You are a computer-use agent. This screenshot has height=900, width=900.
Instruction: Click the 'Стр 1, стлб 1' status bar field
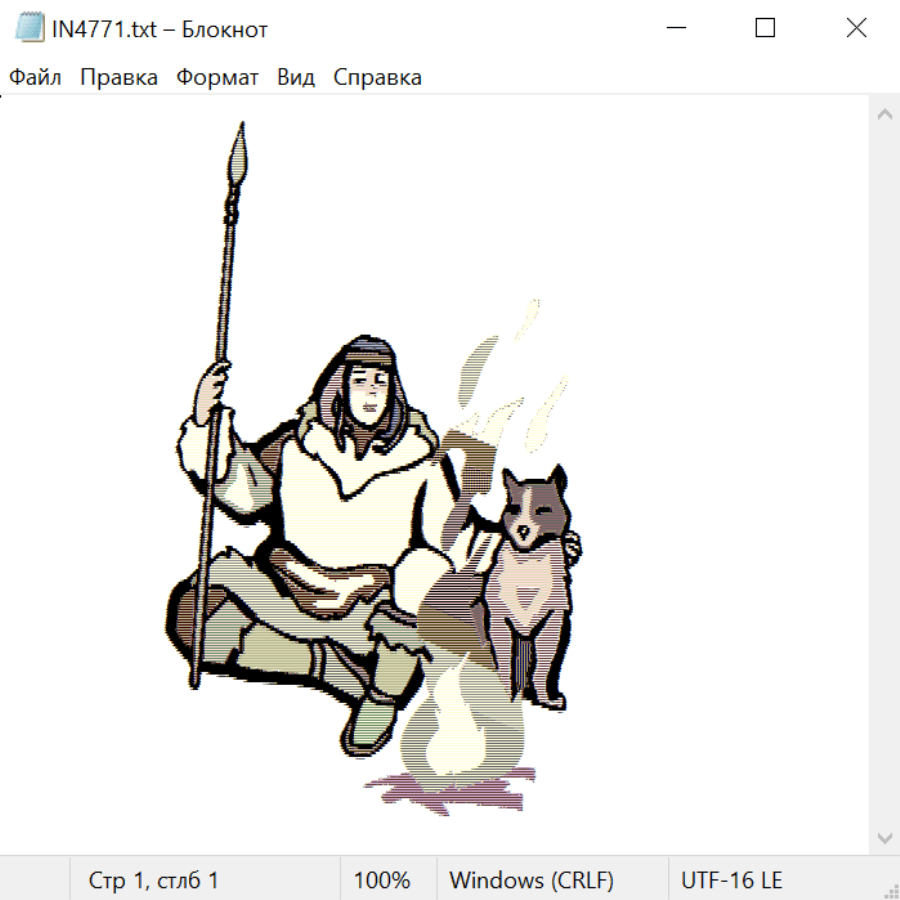click(x=154, y=881)
